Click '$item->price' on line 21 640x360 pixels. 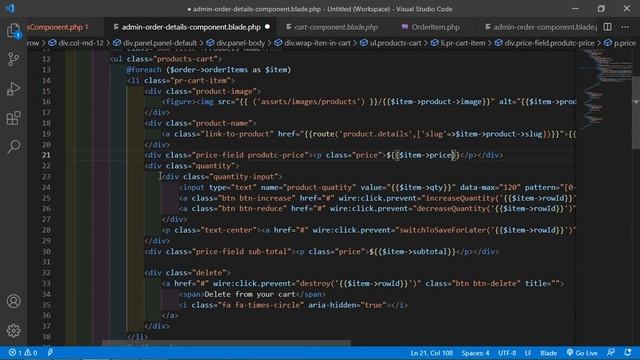(x=426, y=155)
